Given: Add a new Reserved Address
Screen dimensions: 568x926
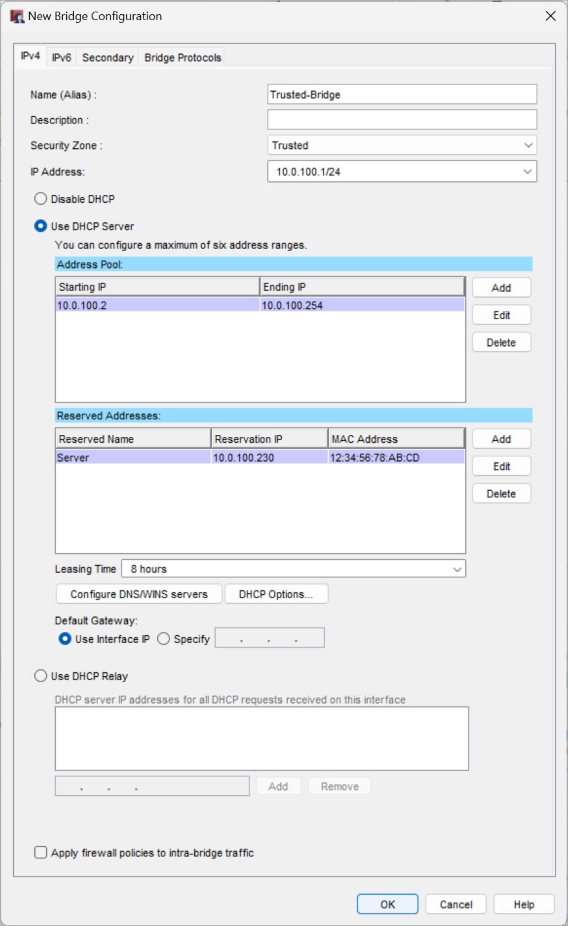Looking at the screenshot, I should [501, 439].
